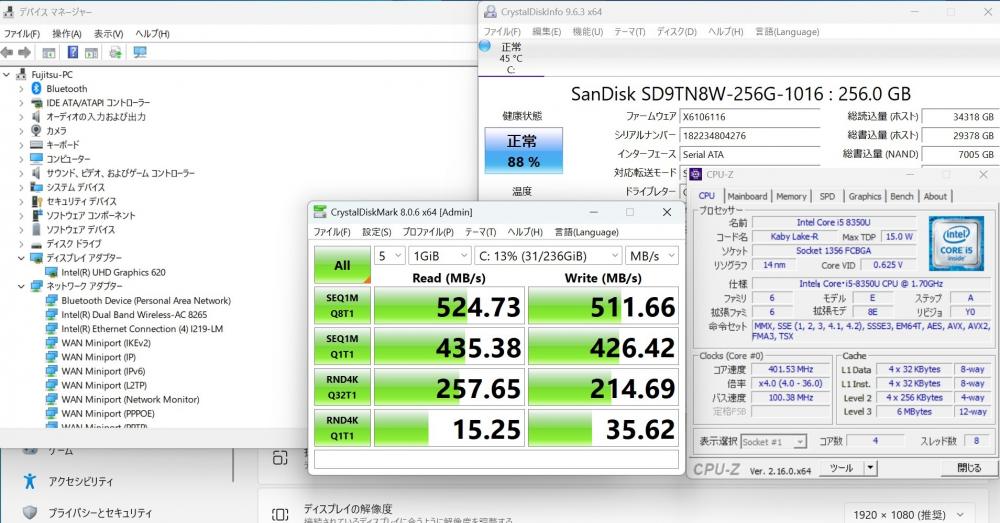Open the drive selection C: 13% dropdown
The height and width of the screenshot is (523, 1000).
pos(548,256)
